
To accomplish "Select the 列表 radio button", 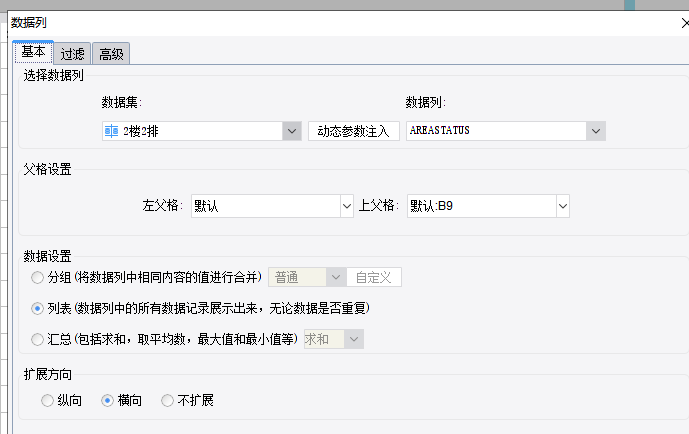I will 37,309.
